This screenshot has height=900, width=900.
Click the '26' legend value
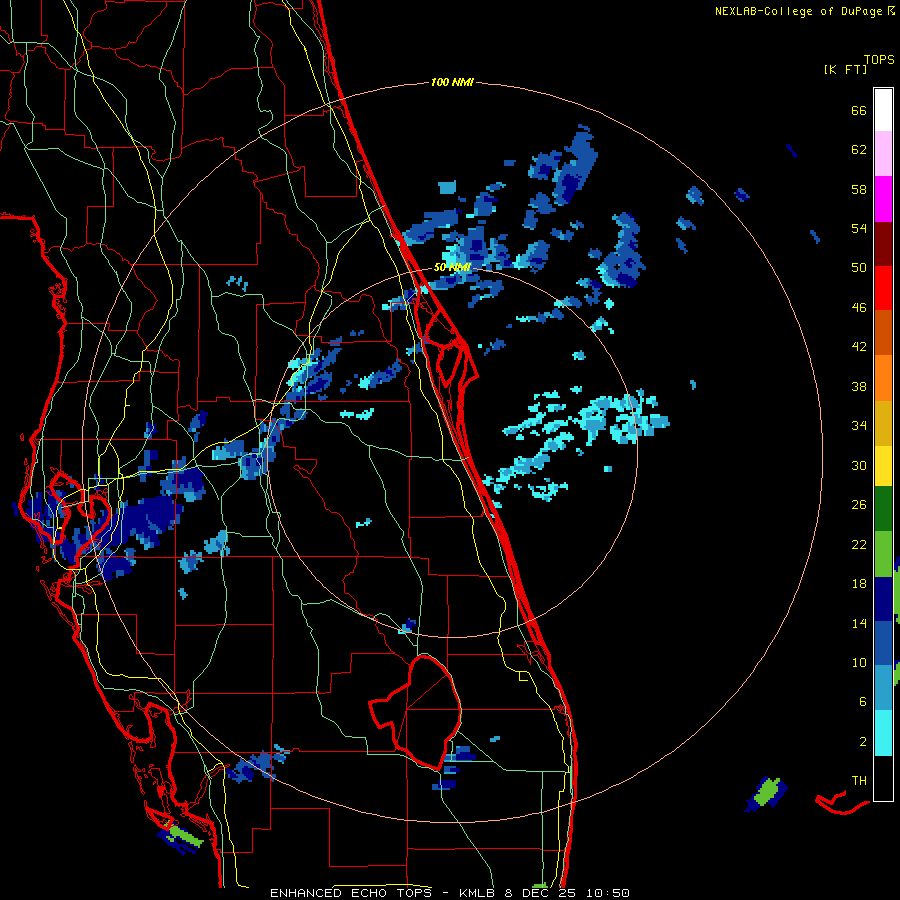click(859, 505)
